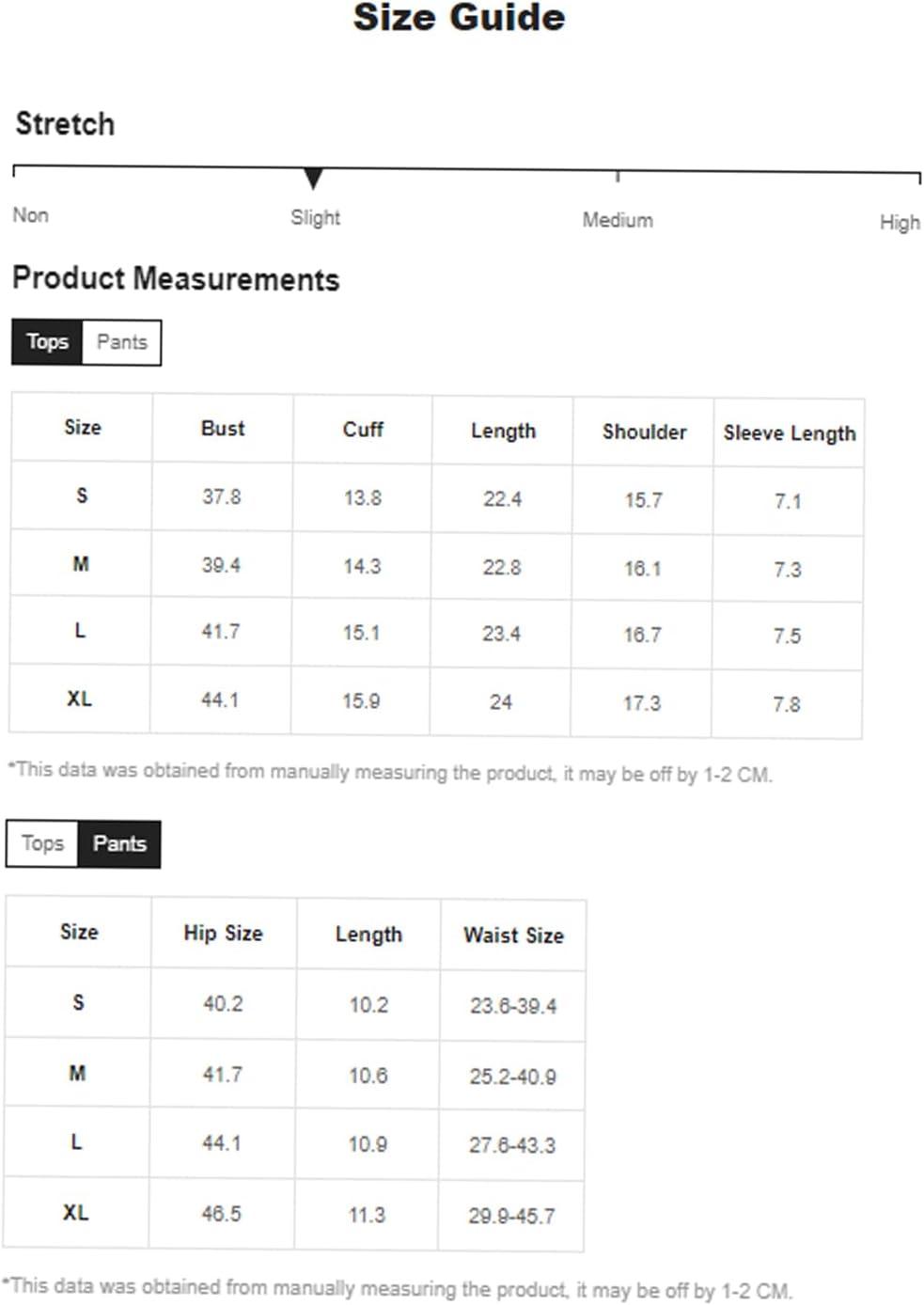Click the Shoulder column header

tap(644, 432)
